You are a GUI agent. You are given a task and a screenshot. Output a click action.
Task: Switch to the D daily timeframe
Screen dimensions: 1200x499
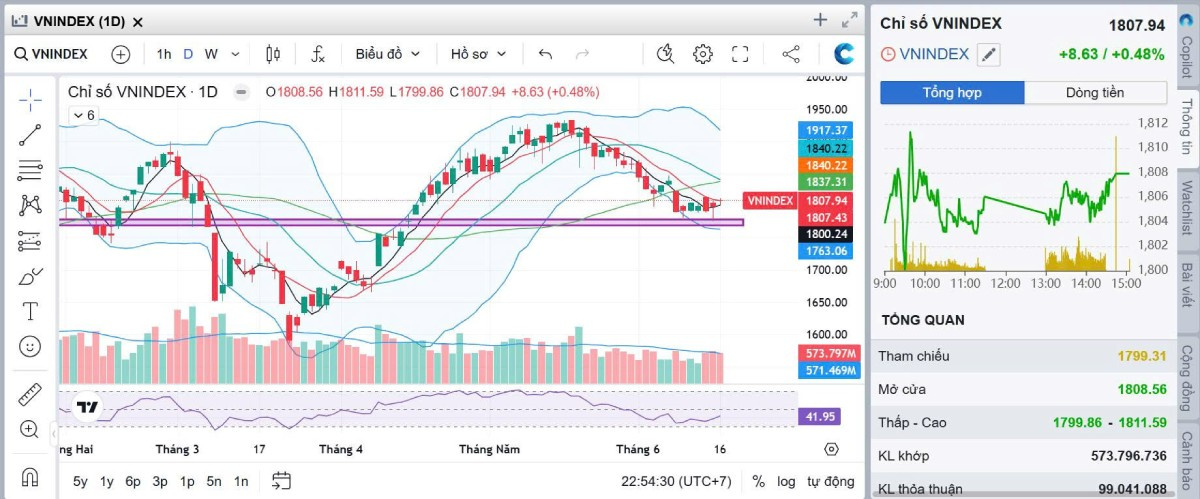188,54
